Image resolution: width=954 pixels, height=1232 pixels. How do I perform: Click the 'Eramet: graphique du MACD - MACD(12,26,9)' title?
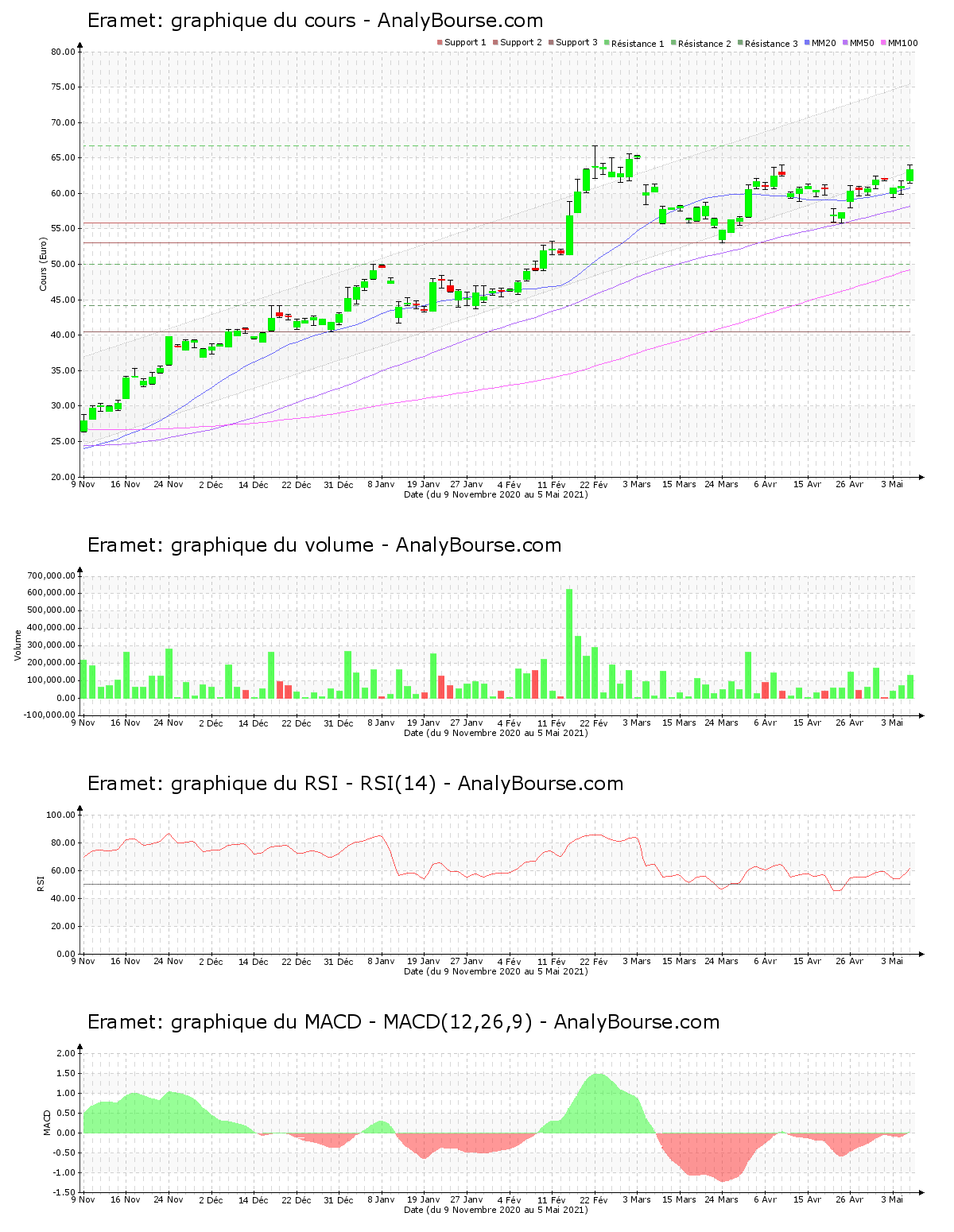tap(309, 1022)
